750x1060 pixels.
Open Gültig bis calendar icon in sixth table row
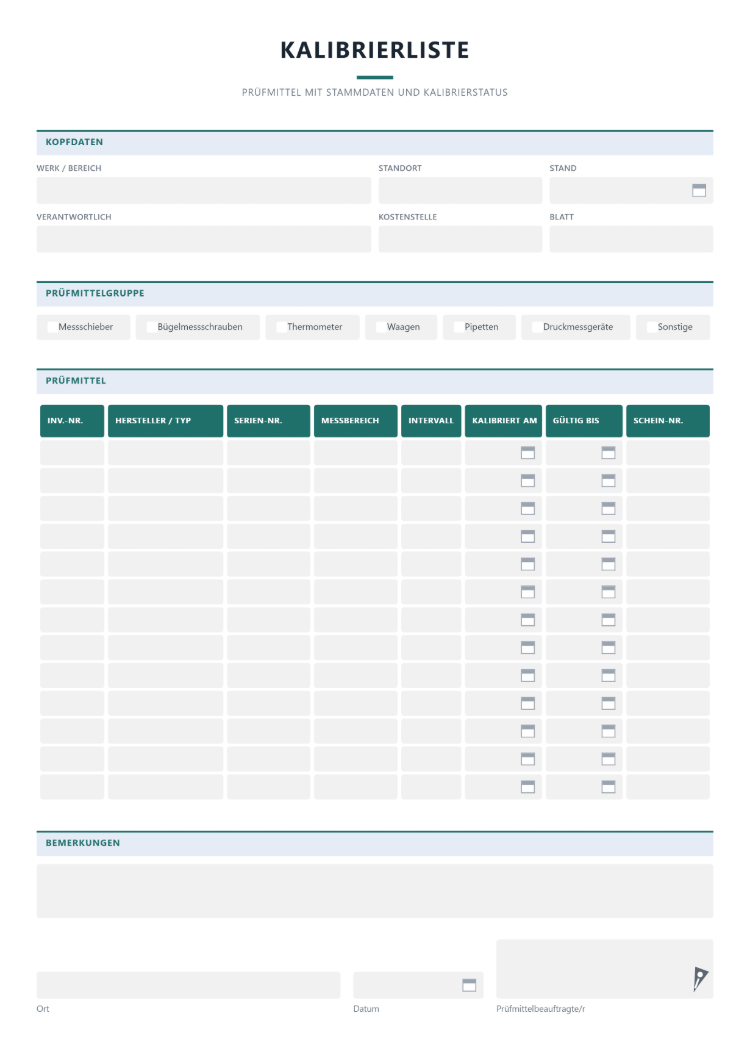coord(608,592)
